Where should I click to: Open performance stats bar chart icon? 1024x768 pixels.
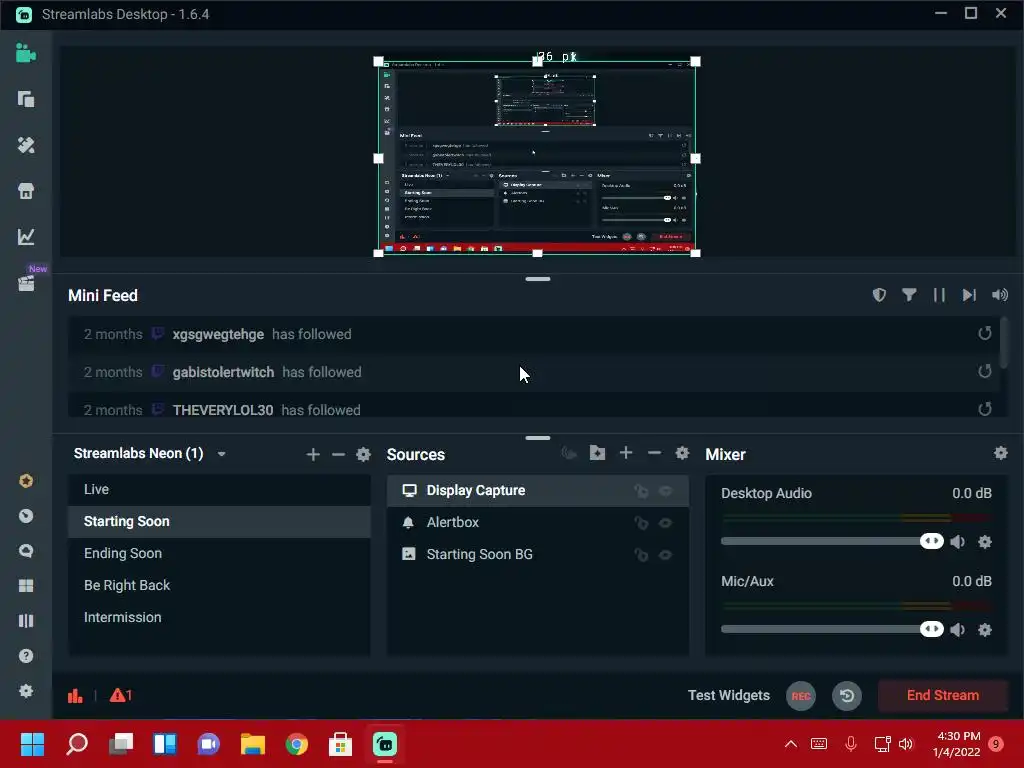click(75, 696)
